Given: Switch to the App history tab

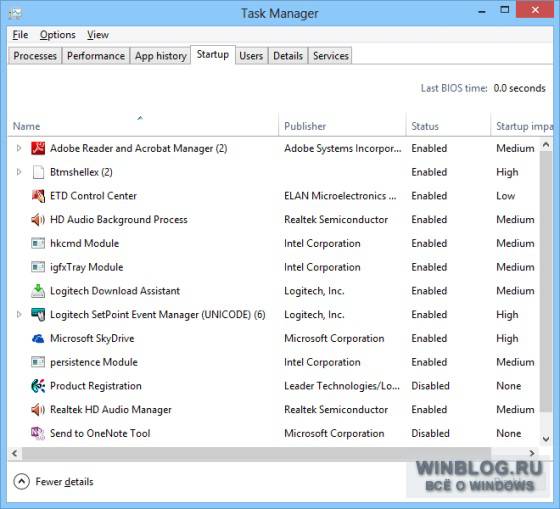Looking at the screenshot, I should coord(161,56).
